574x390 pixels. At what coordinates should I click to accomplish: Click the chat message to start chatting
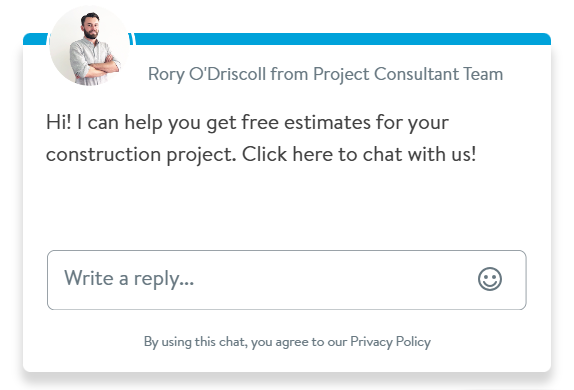[x=261, y=138]
